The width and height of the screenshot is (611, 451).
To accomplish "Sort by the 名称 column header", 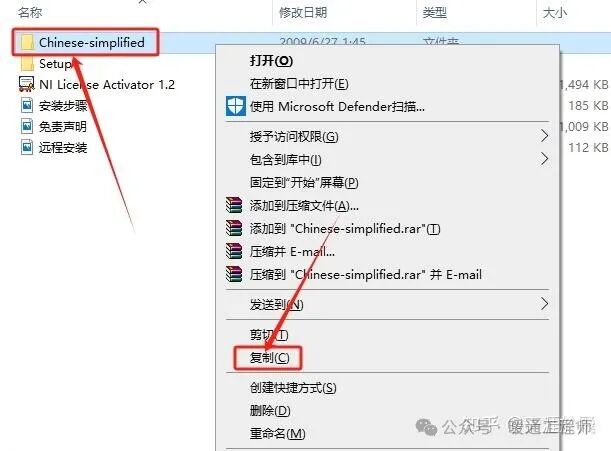I will 30,12.
